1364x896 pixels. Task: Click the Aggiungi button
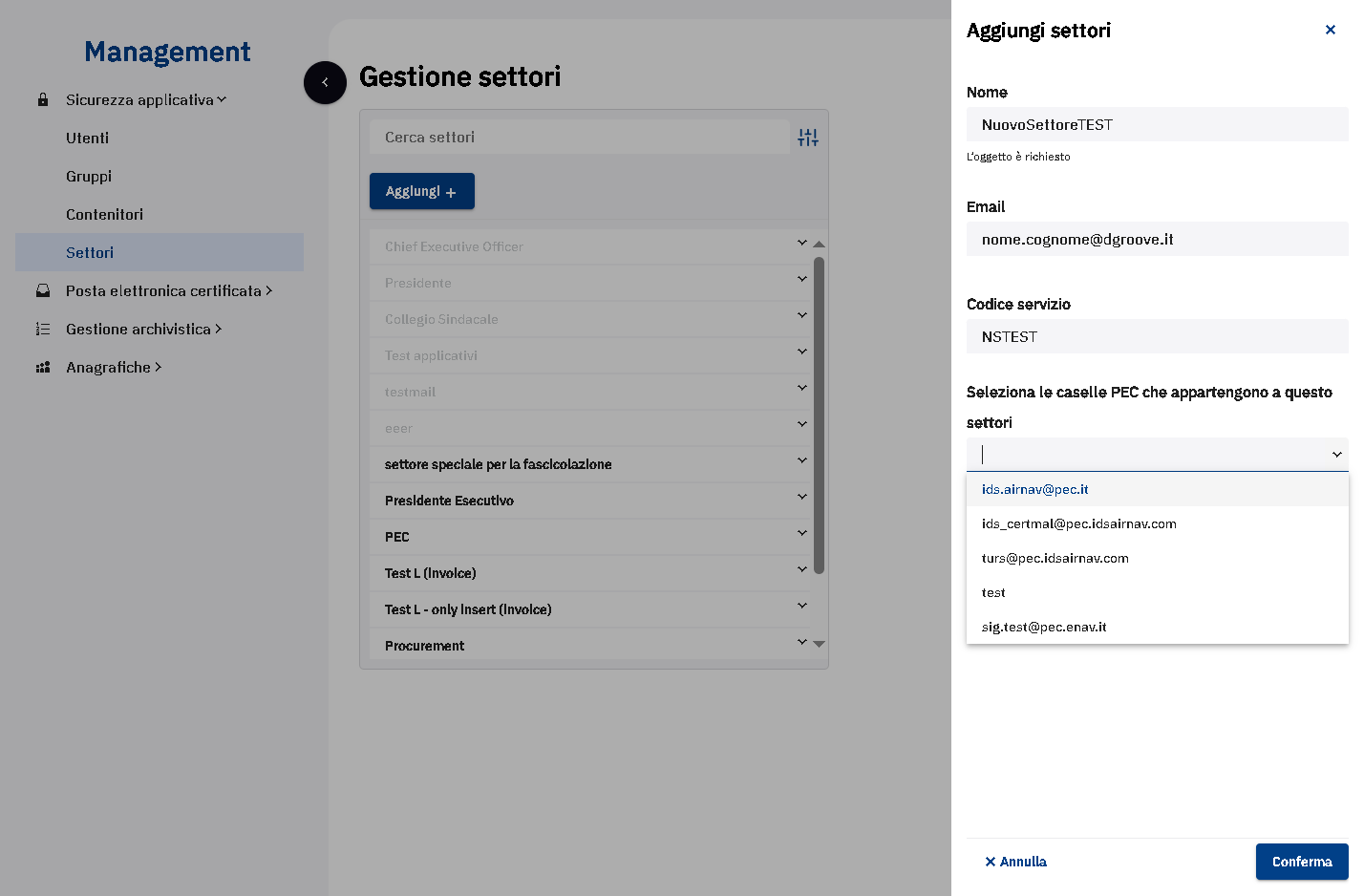click(x=421, y=191)
